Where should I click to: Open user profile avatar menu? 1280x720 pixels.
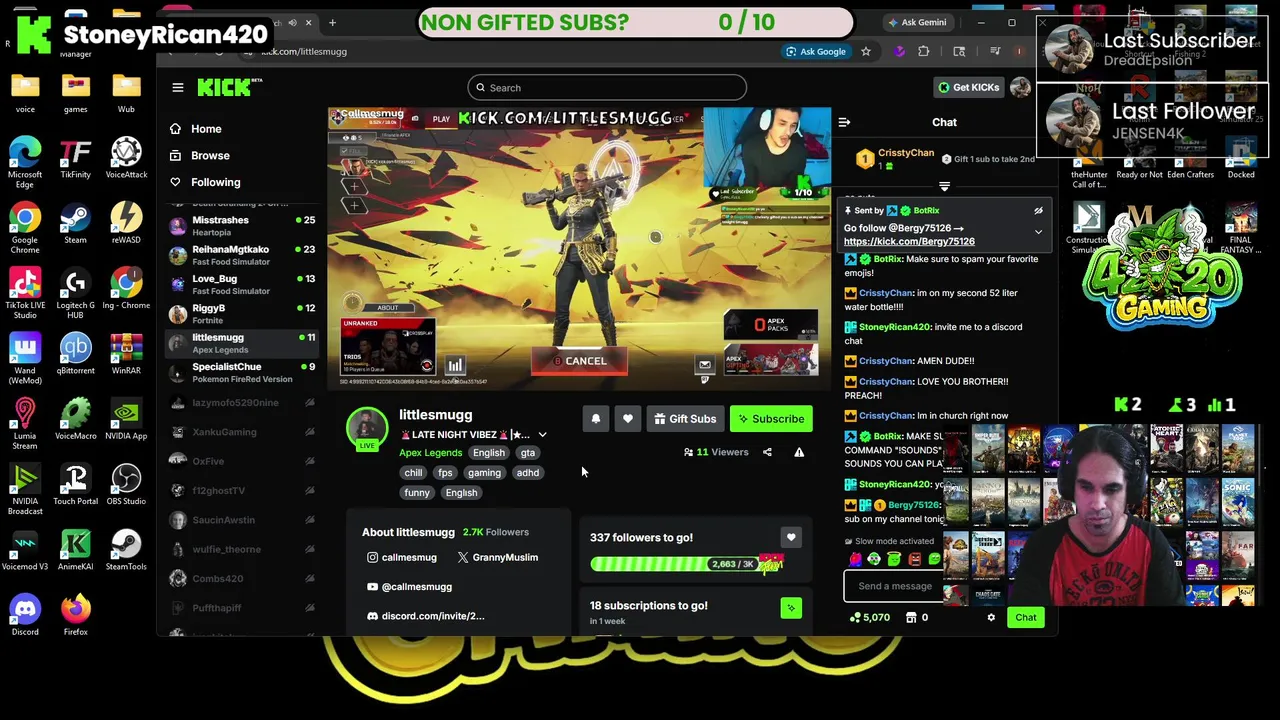click(x=1020, y=88)
